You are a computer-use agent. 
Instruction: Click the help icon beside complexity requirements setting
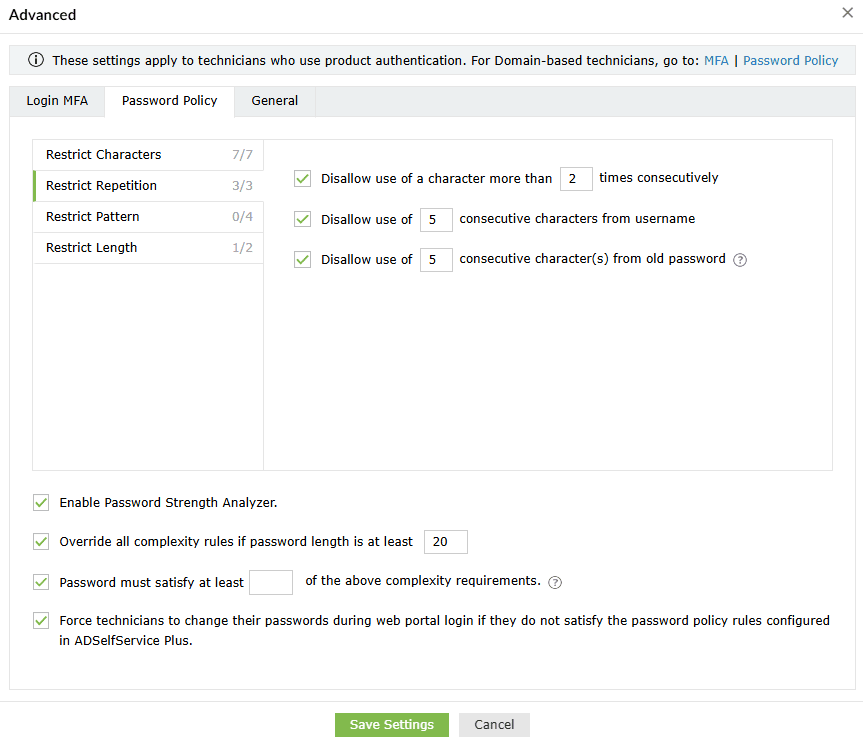click(x=554, y=582)
